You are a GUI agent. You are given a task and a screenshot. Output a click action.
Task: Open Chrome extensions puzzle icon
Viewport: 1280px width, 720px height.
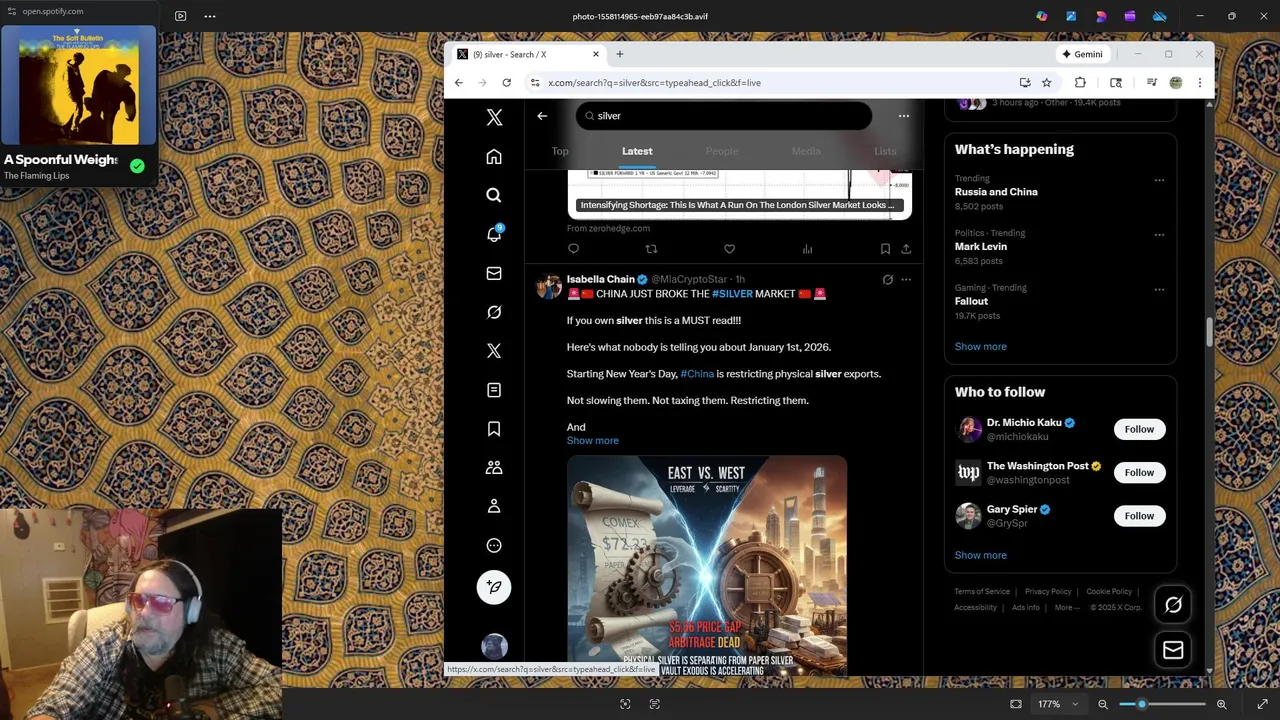(1080, 83)
